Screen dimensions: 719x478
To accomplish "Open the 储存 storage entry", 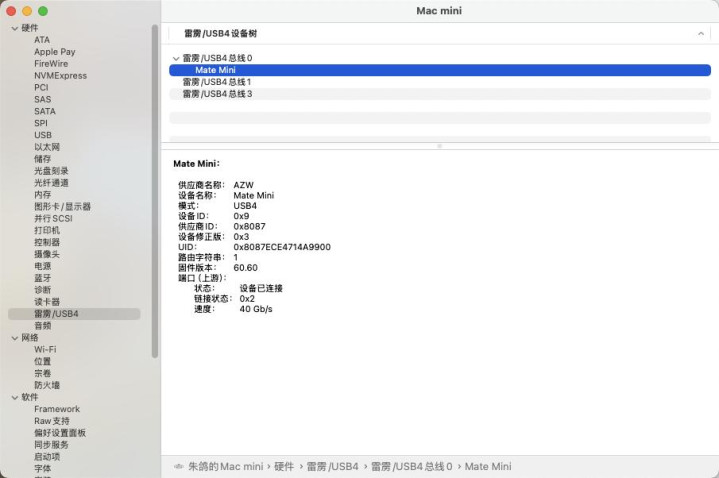I will 42,159.
